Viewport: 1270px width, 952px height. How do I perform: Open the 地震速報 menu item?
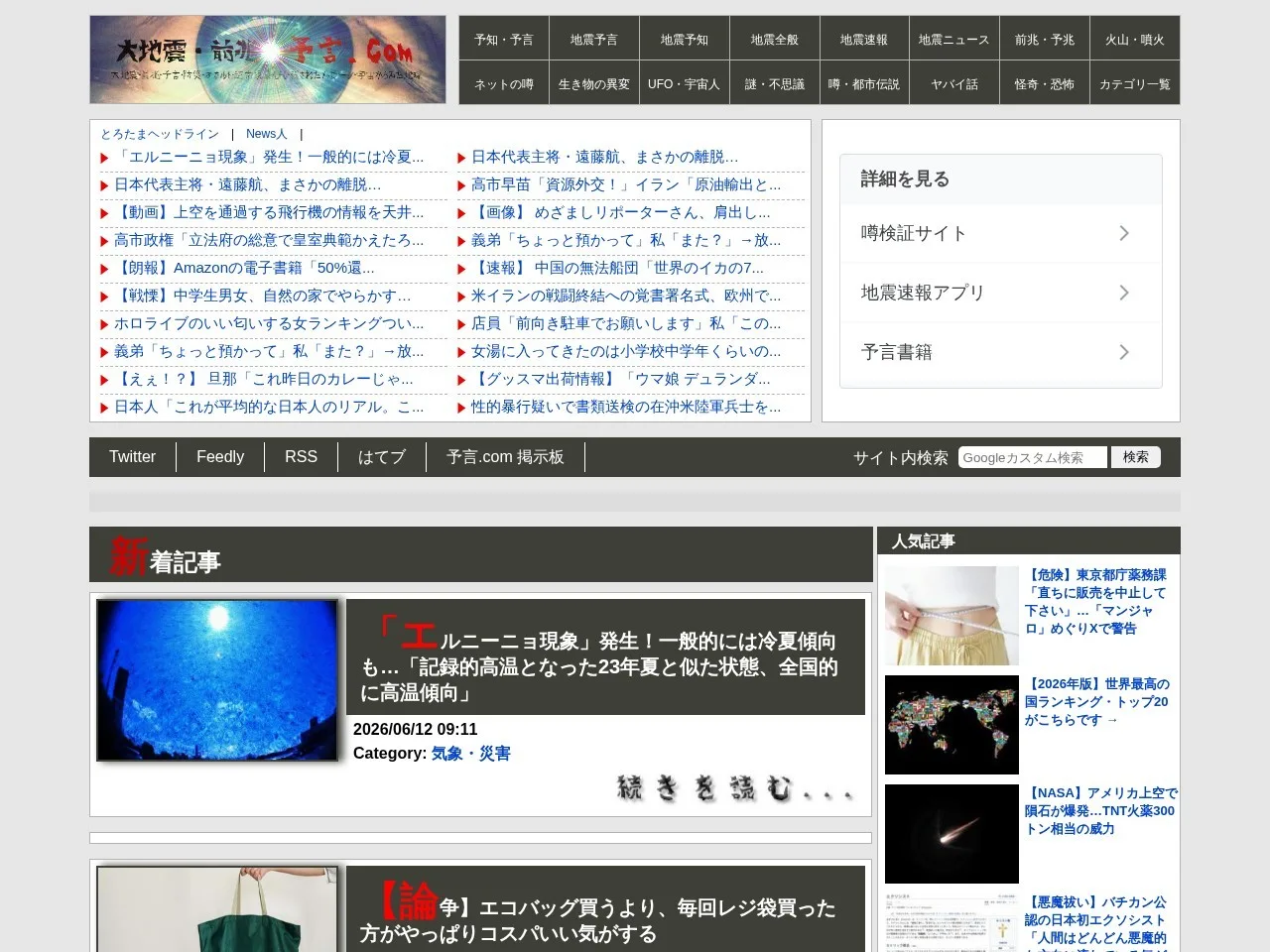point(864,40)
